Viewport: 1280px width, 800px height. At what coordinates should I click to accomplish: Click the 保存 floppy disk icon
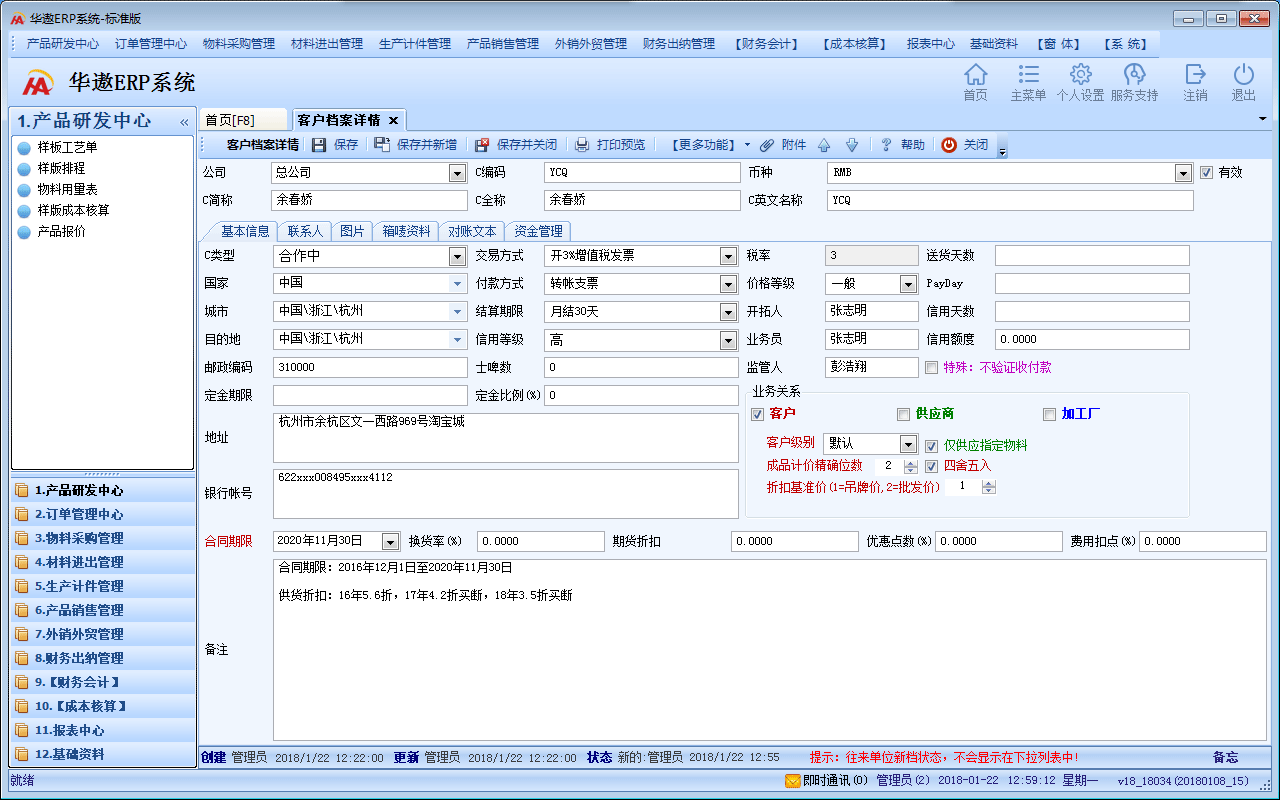(319, 145)
